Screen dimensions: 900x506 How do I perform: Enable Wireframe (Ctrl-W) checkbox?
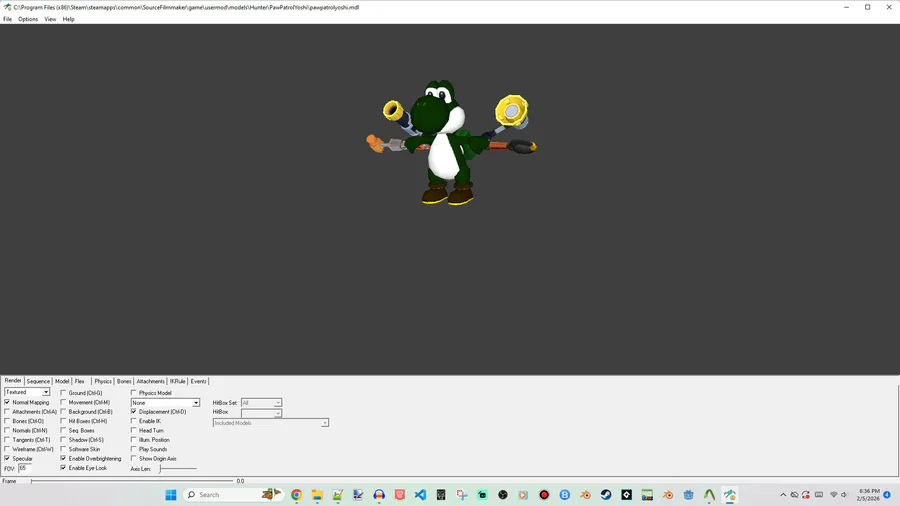pos(7,449)
